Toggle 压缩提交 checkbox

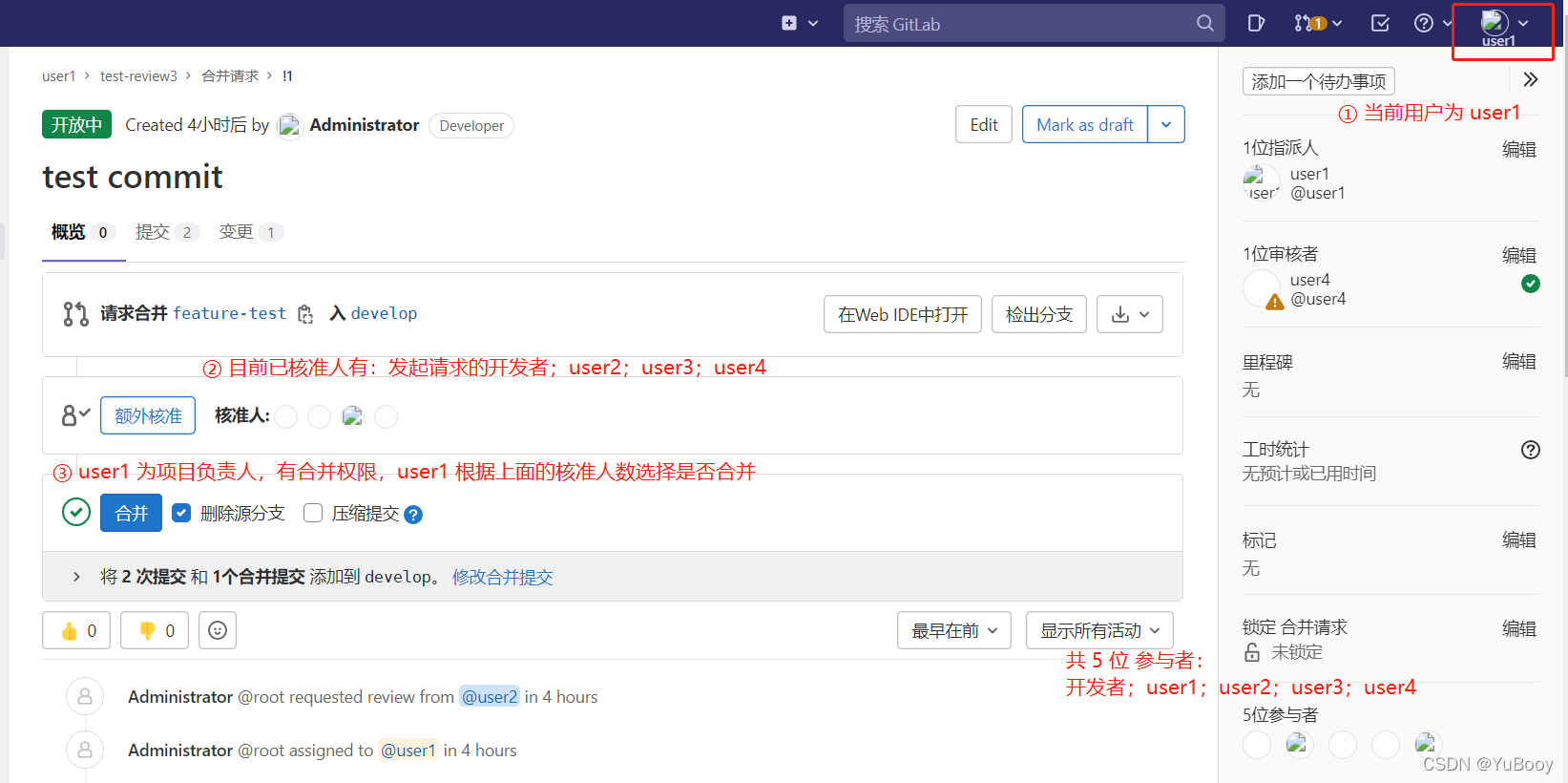pos(313,513)
